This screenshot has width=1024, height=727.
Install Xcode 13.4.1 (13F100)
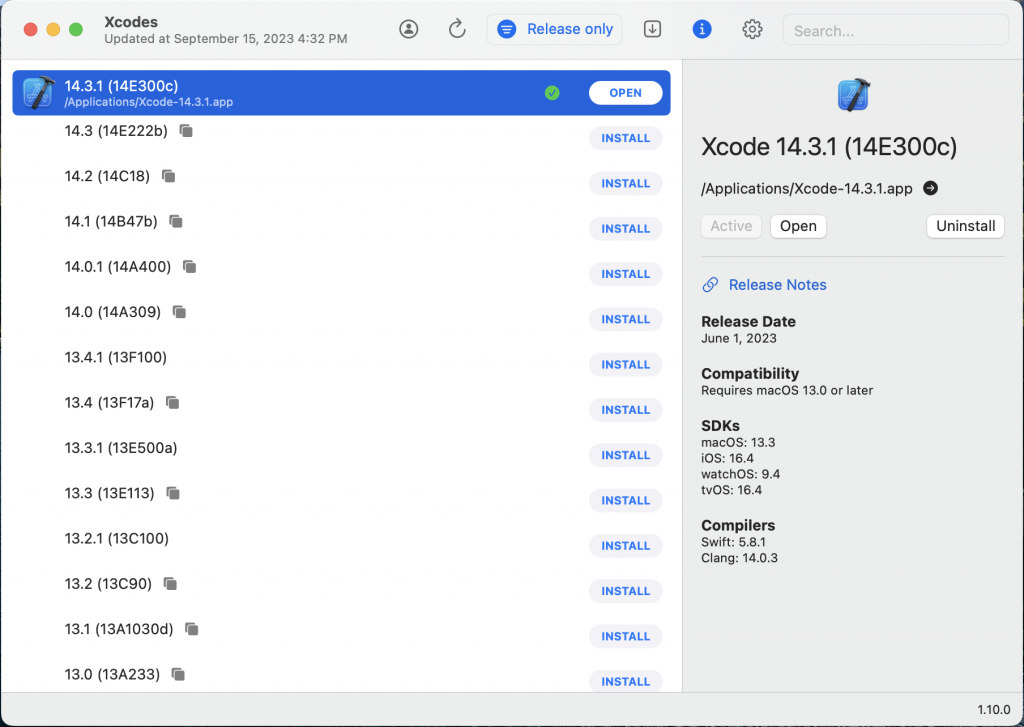tap(626, 364)
